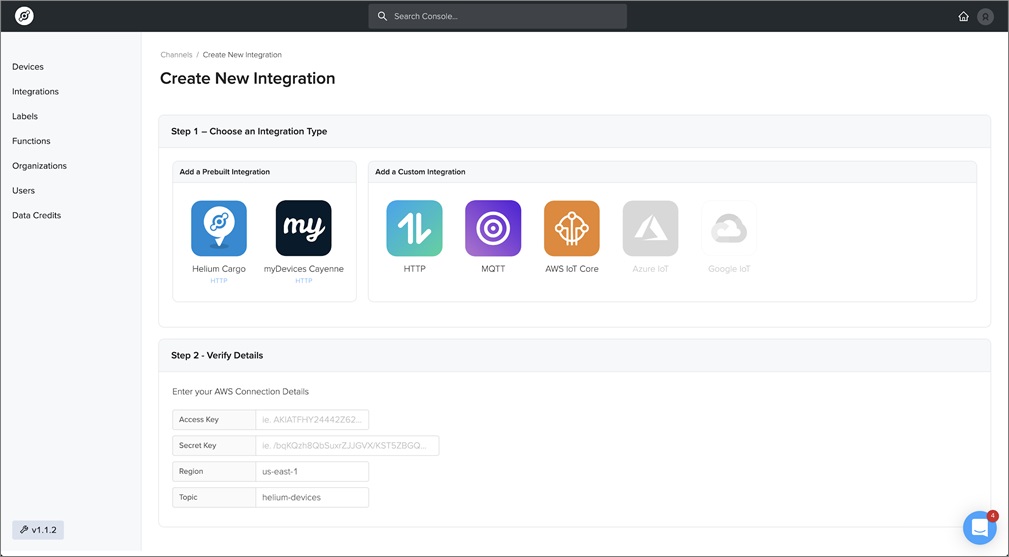
Task: Open Integrations in the sidebar
Action: [35, 91]
